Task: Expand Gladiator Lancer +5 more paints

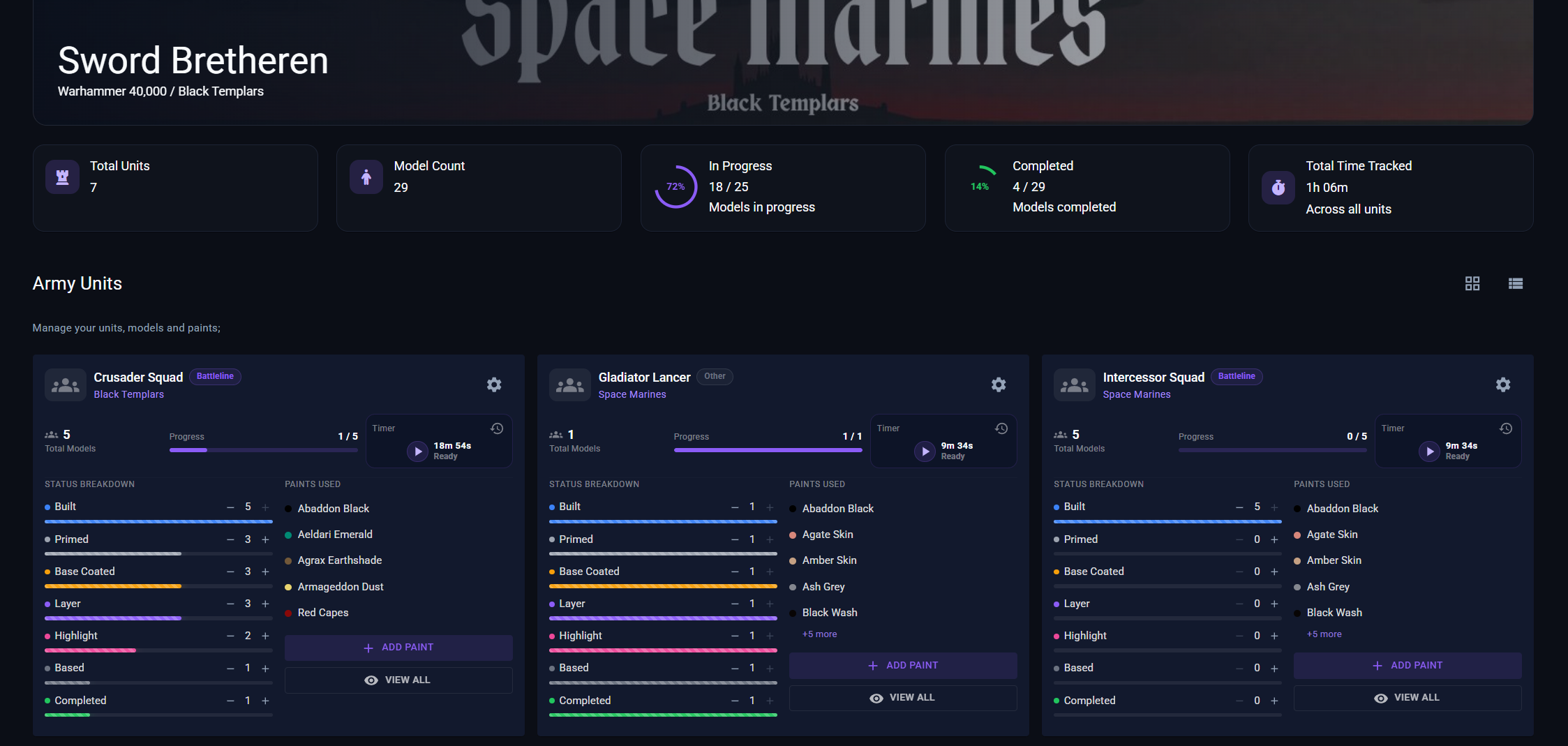Action: coord(819,634)
